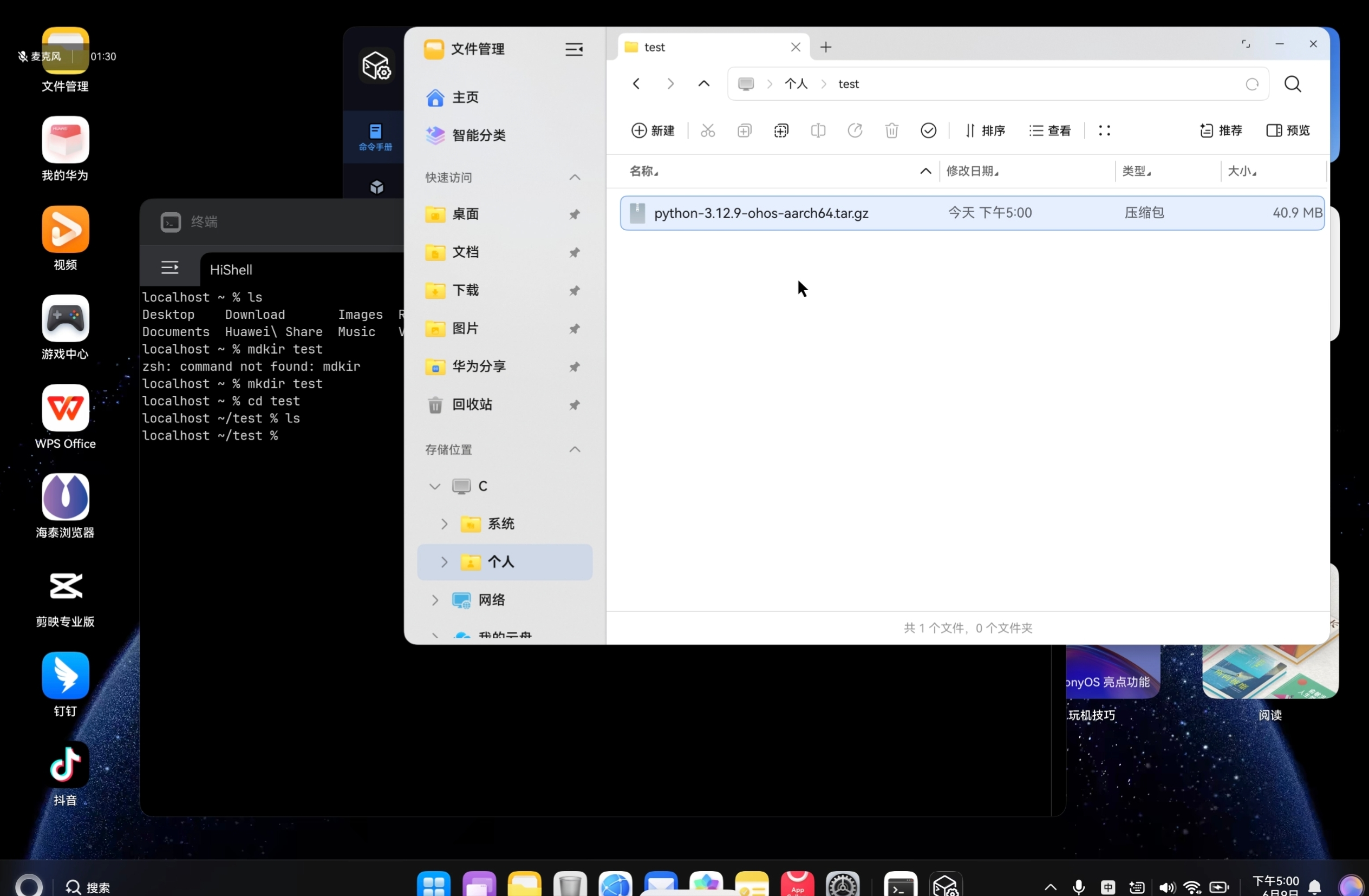Toggle the 预览 preview pane button
Viewport: 1369px width, 896px height.
1288,130
